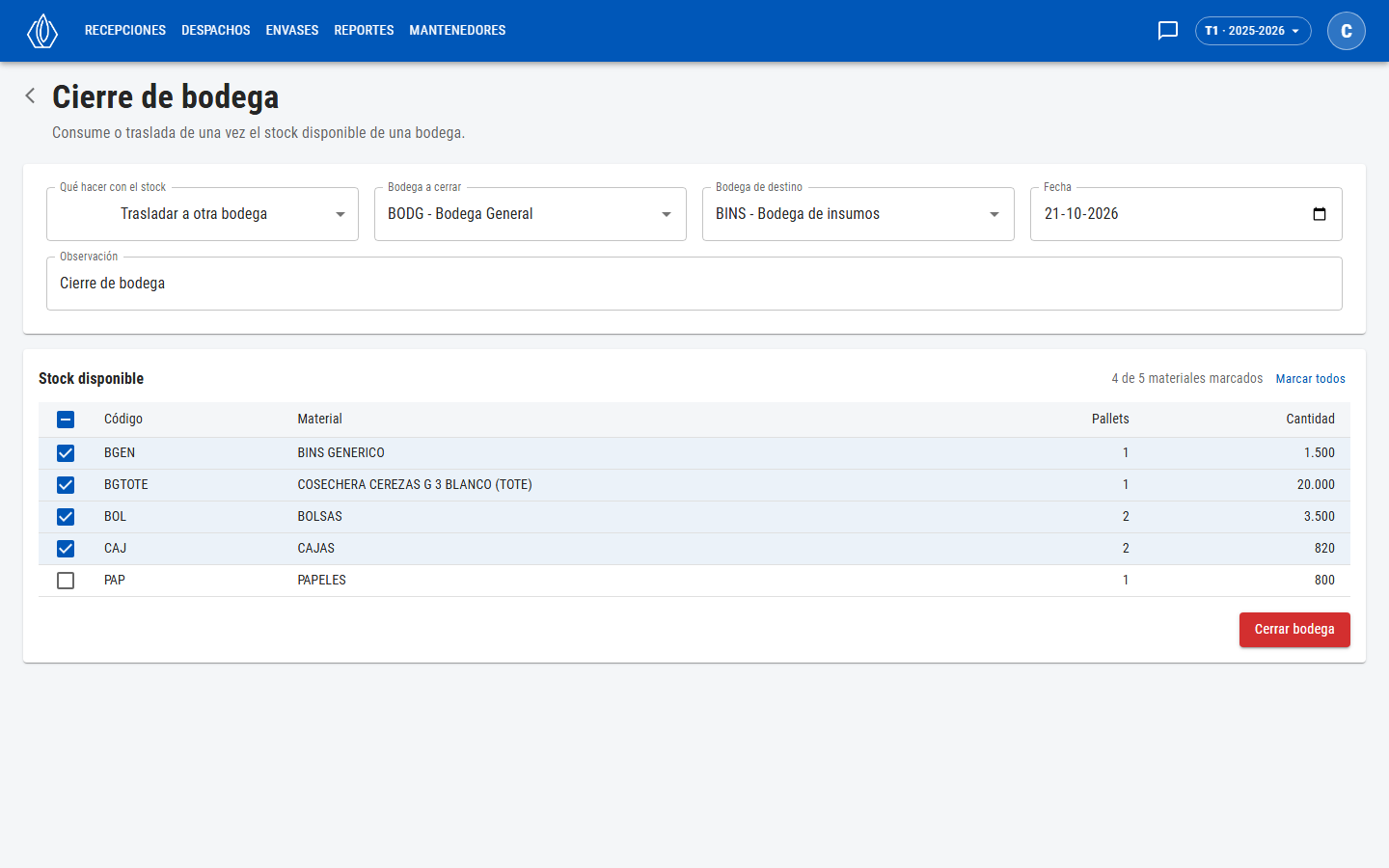Image resolution: width=1389 pixels, height=868 pixels.
Task: Click the 'Código' column header
Action: point(123,420)
